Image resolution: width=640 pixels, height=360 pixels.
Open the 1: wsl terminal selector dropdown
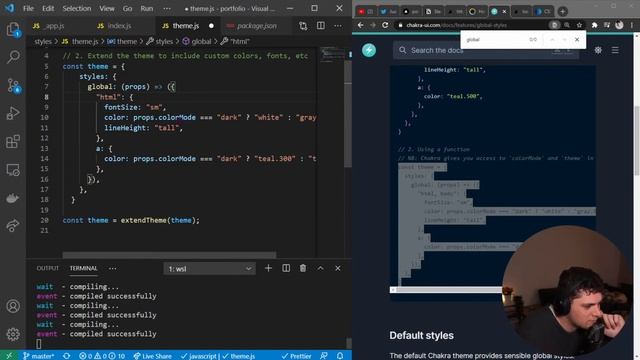(x=209, y=269)
